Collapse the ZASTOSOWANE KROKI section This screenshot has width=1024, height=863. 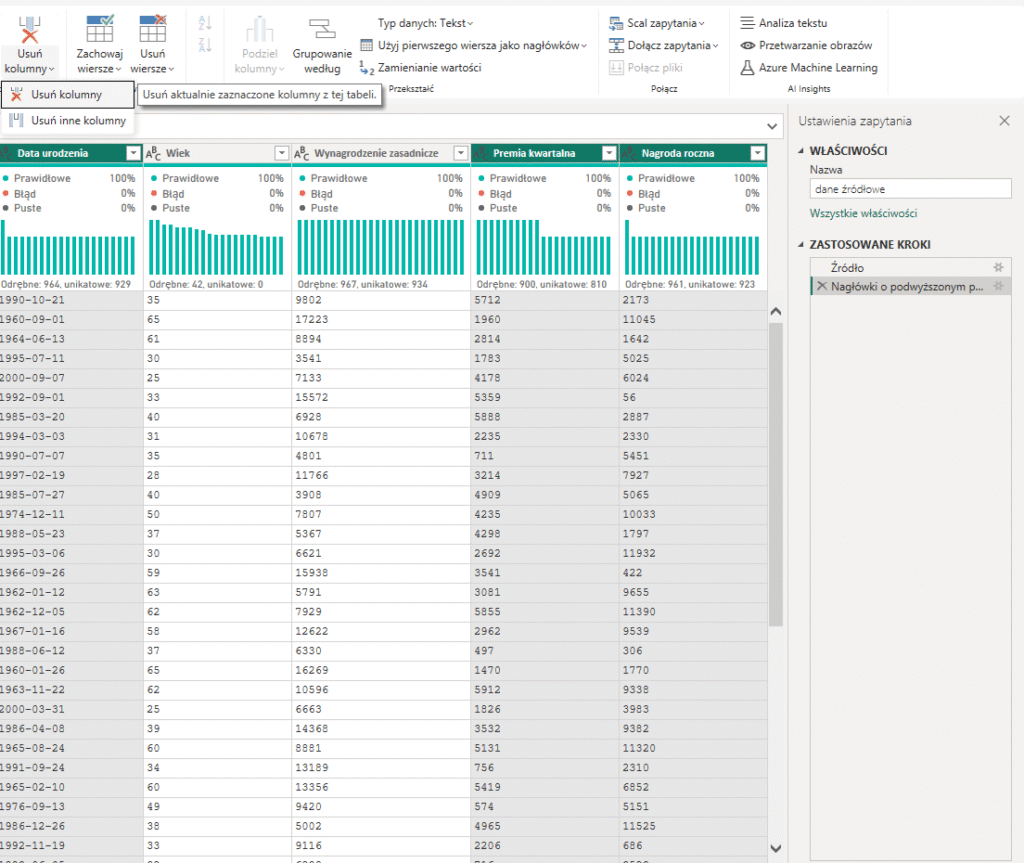click(802, 245)
